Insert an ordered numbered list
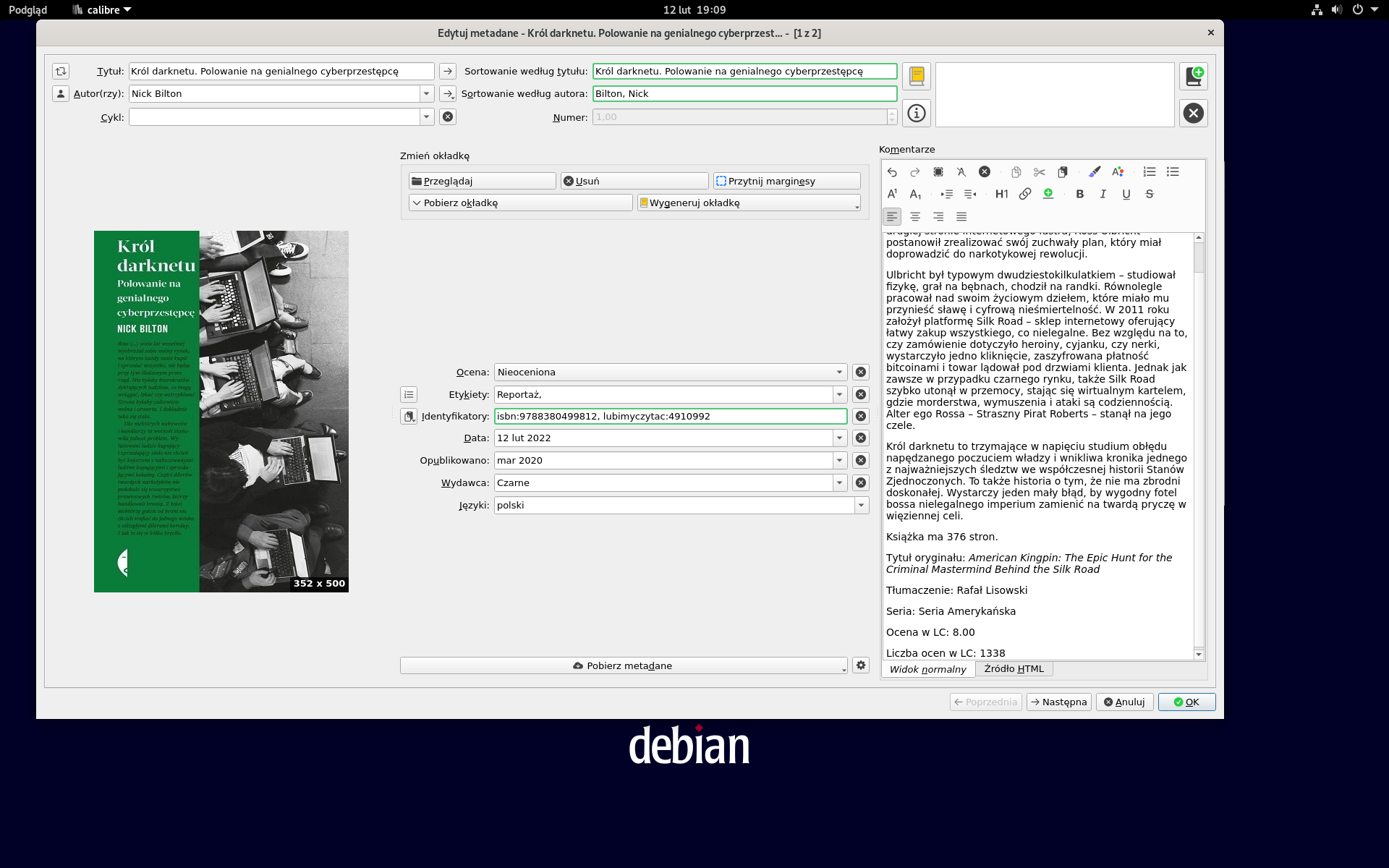The height and width of the screenshot is (868, 1389). [1149, 171]
